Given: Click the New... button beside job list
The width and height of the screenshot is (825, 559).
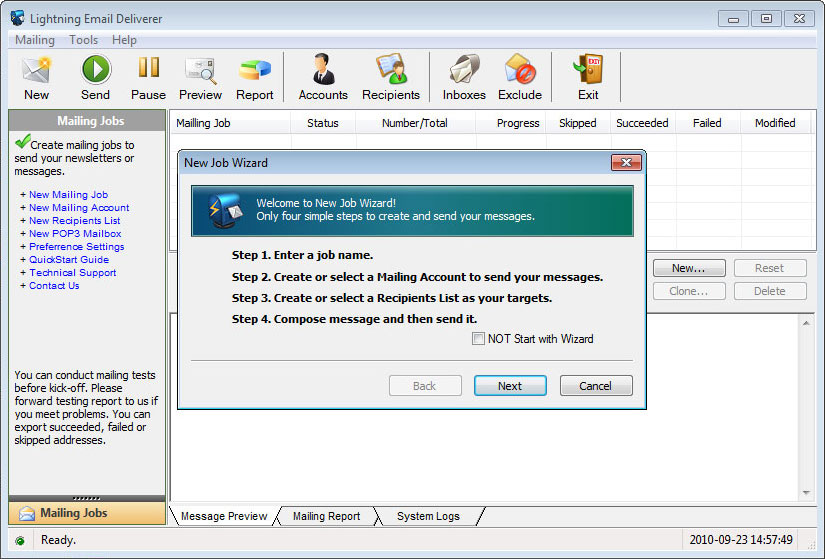Looking at the screenshot, I should point(689,268).
